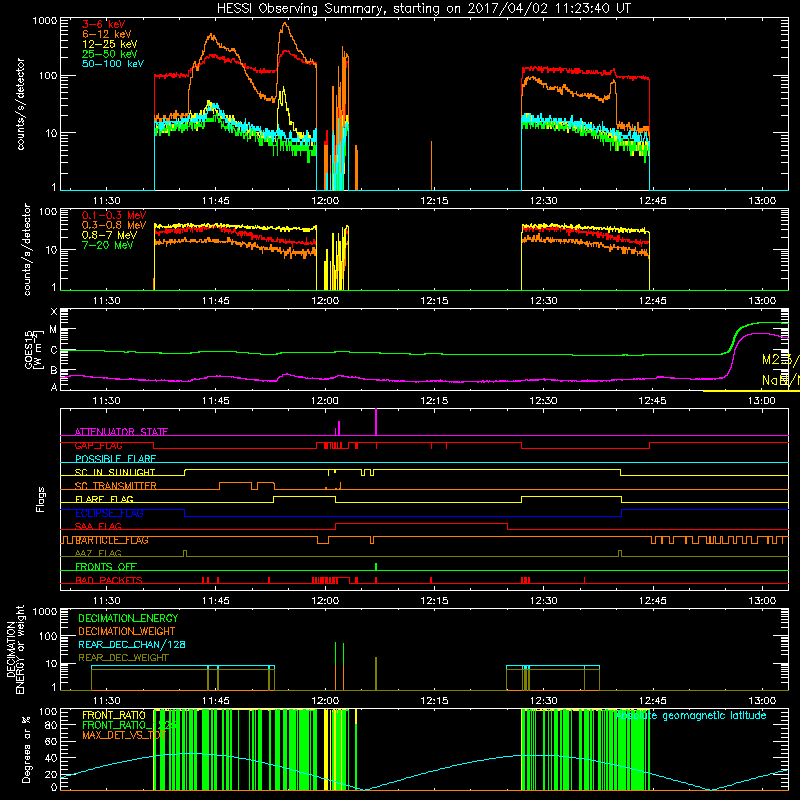This screenshot has width=800, height=800.
Task: Select the 50-100 keV legend label
Action: [113, 64]
